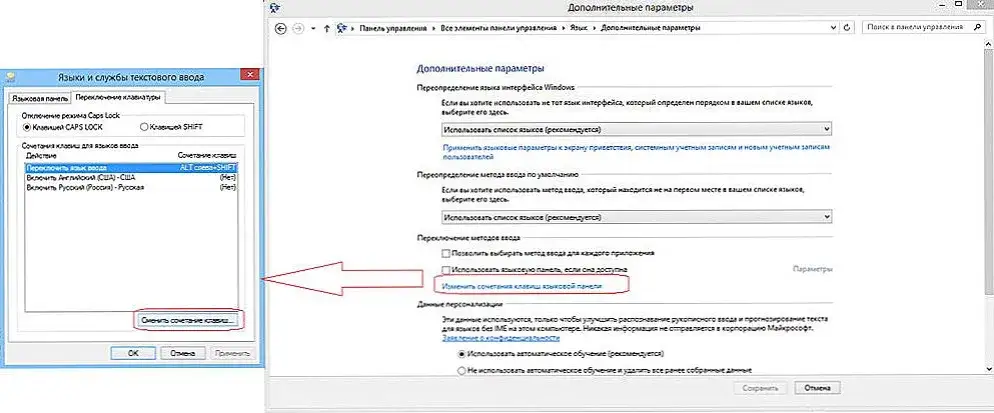Image resolution: width=994 pixels, height=413 pixels.
Task: Click the dialog icon in its title bar
Action: 11,77
